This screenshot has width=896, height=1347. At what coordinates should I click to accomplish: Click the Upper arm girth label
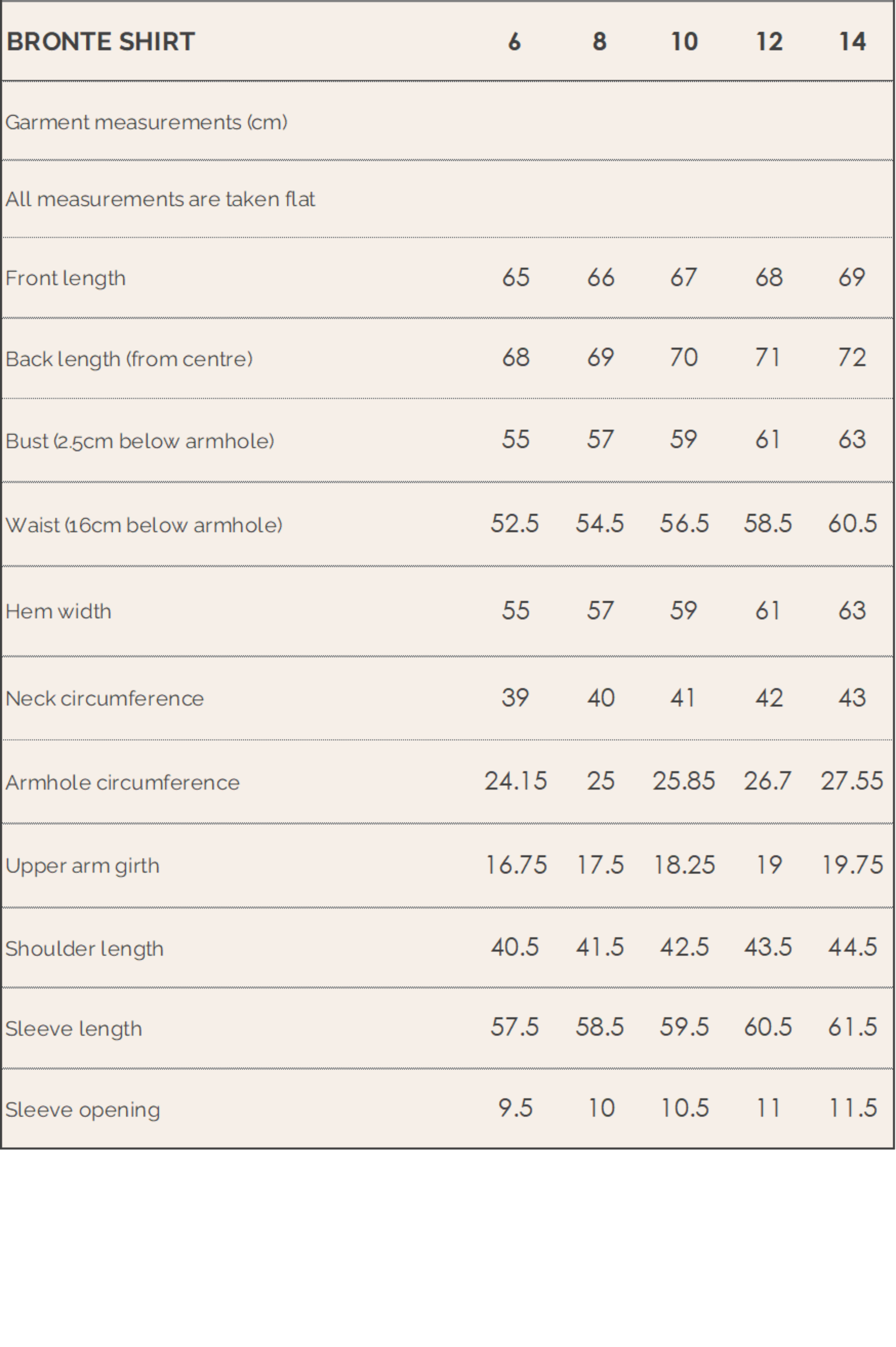[x=82, y=865]
